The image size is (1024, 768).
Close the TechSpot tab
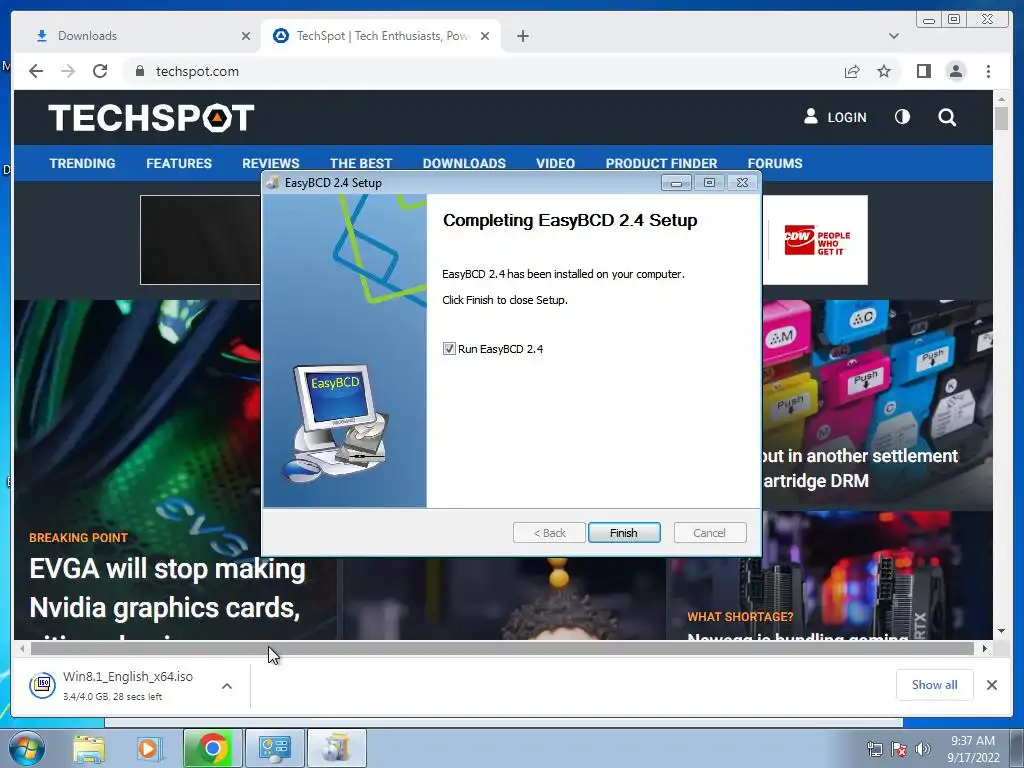(485, 36)
